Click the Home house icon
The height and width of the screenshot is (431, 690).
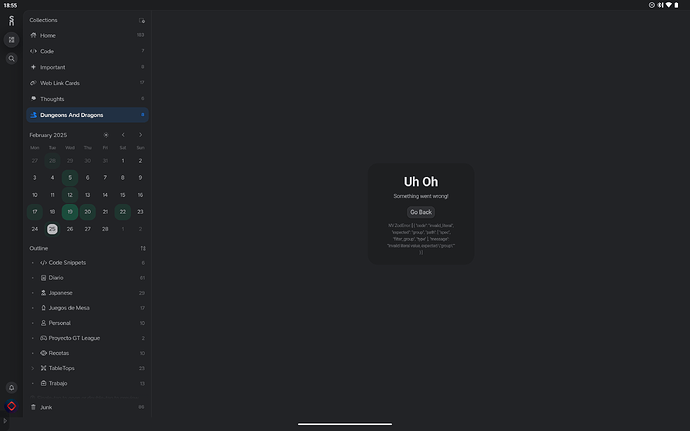pos(33,35)
